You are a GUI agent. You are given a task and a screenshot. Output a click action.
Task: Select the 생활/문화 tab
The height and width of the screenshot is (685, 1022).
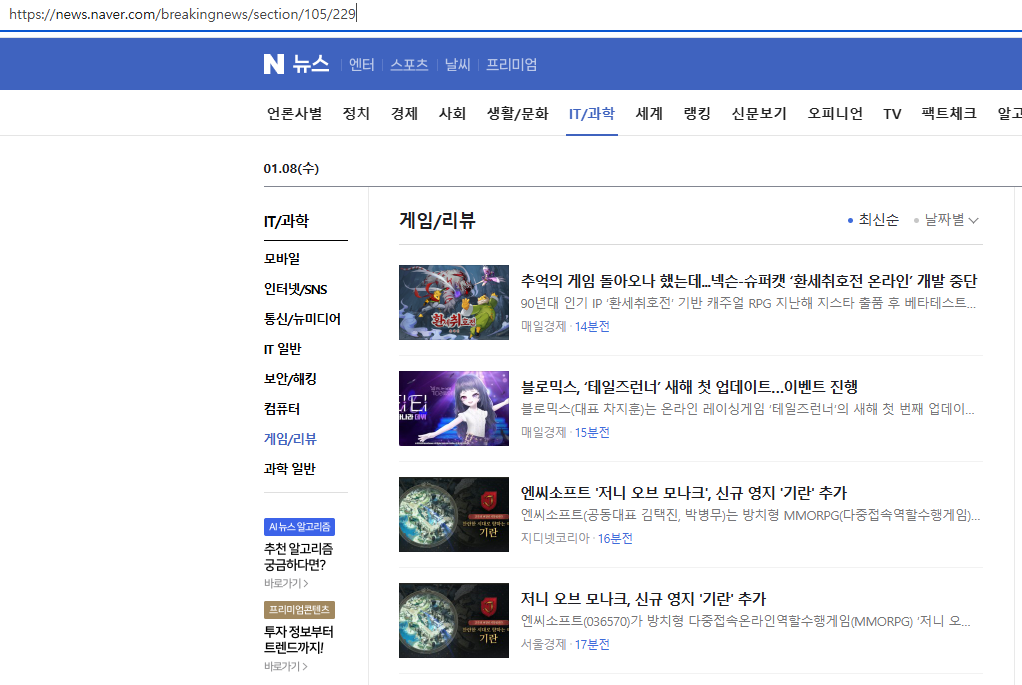518,113
